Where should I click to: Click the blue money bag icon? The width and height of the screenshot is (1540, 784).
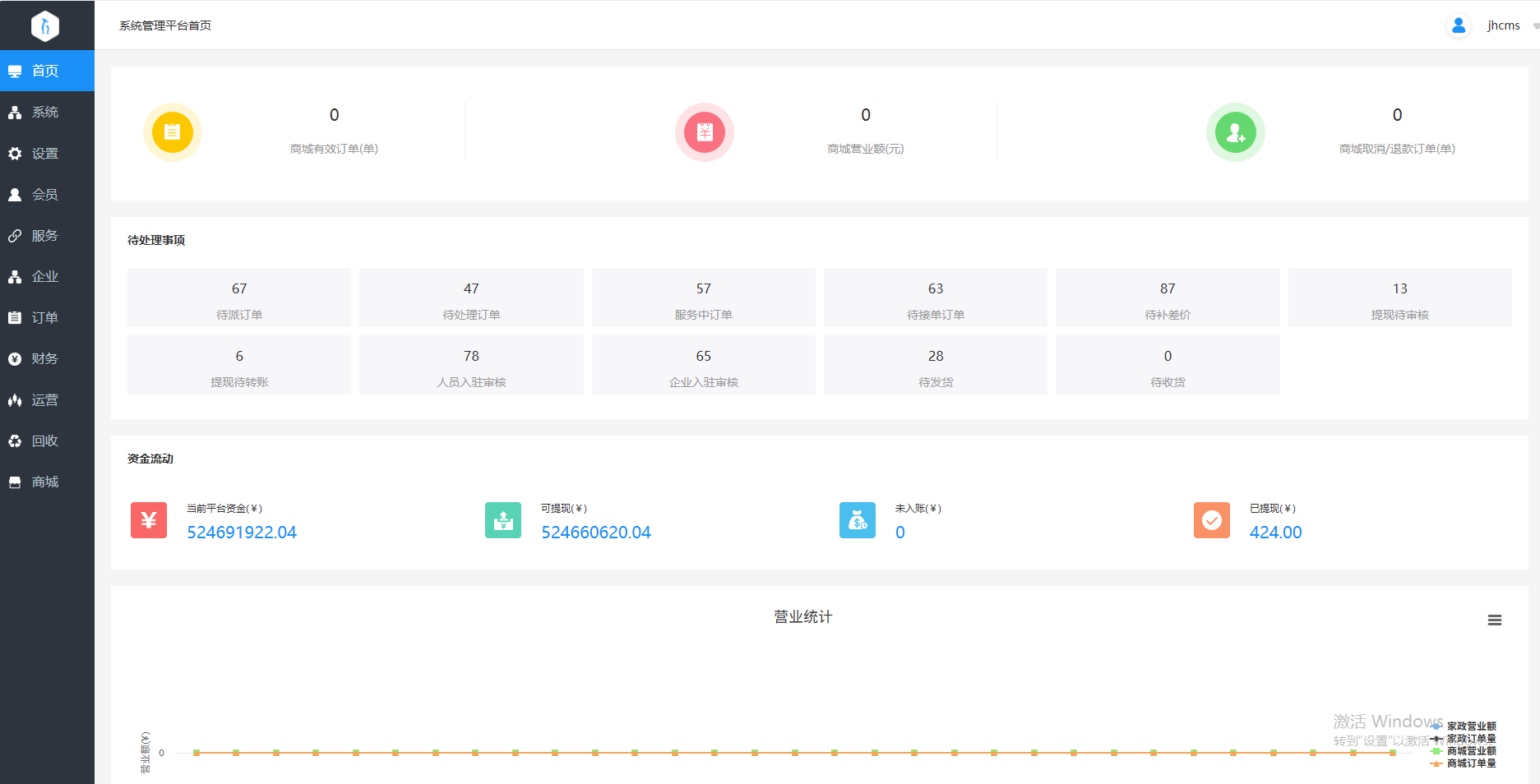click(x=858, y=520)
